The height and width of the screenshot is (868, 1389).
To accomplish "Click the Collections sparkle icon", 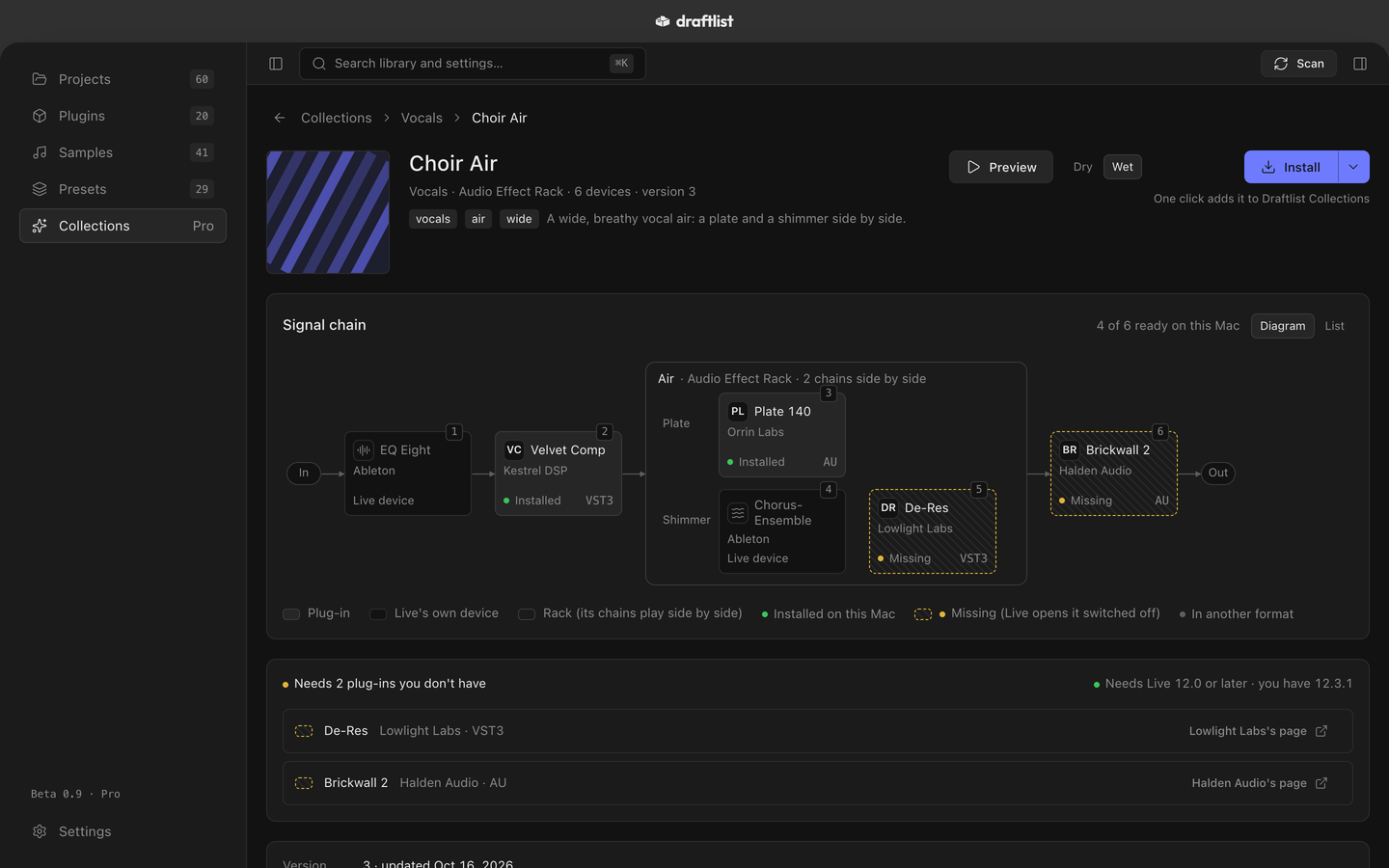I will [40, 226].
